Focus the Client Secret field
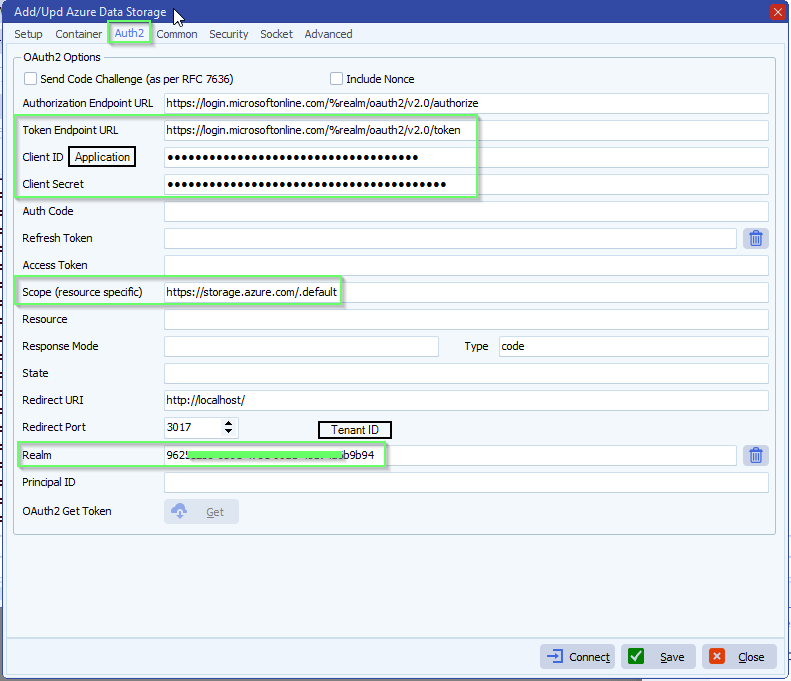Image resolution: width=791 pixels, height=681 pixels. point(466,184)
